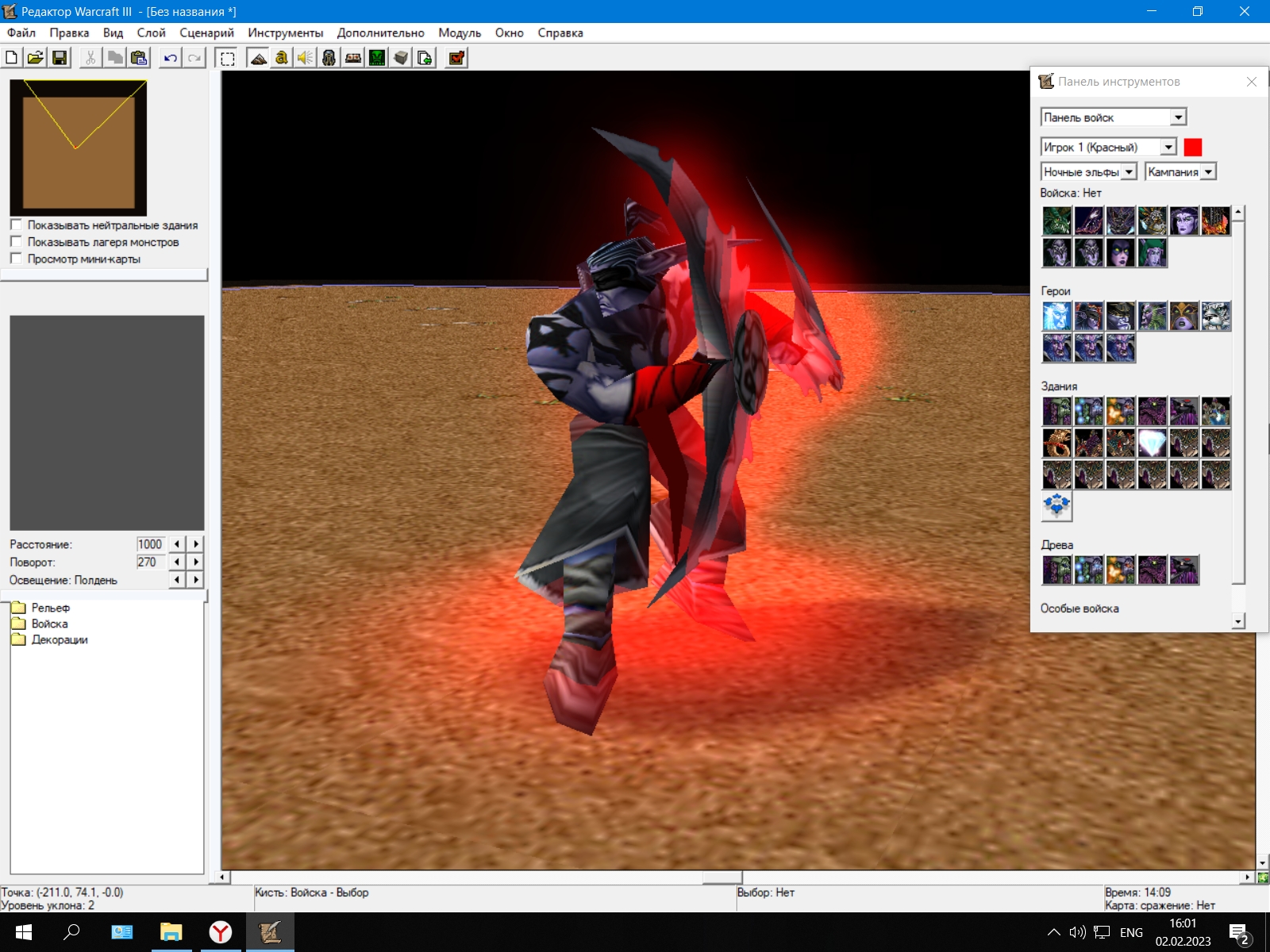
Task: Open the Правка menu
Action: pos(69,33)
